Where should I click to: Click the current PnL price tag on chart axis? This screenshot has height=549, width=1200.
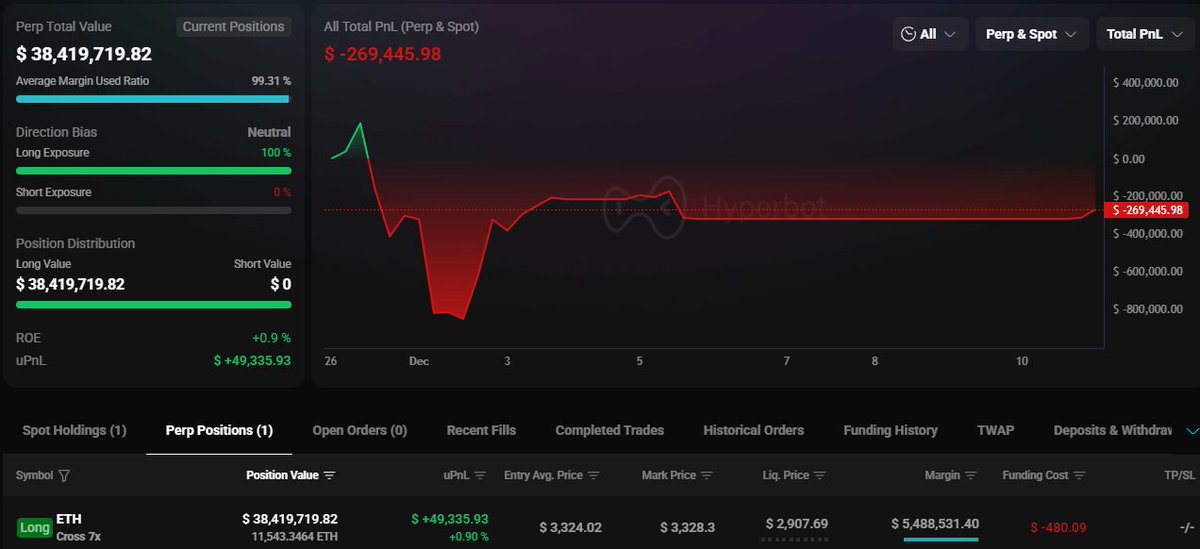(x=1149, y=210)
